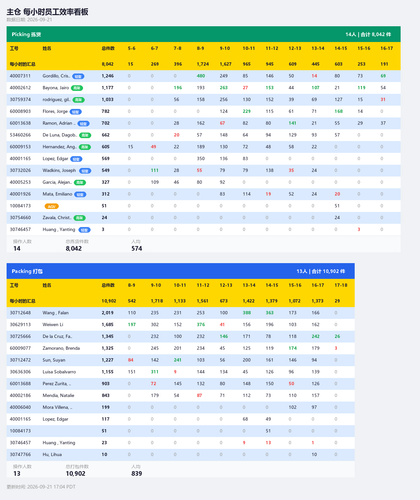
Task: Click the green badge beside Bayona, Jairo
Action: (x=77, y=88)
